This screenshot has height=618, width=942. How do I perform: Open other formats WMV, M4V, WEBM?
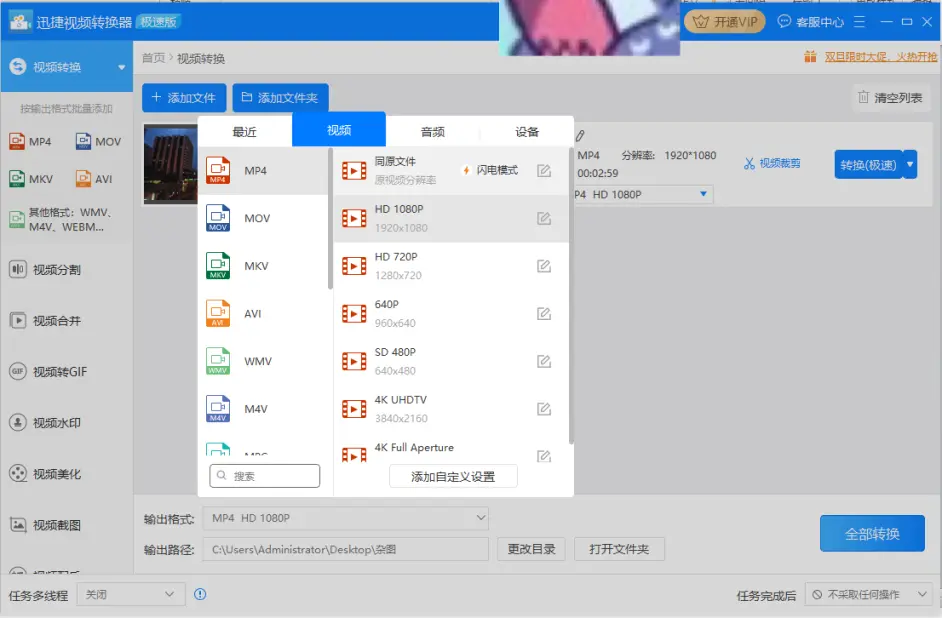[61, 220]
